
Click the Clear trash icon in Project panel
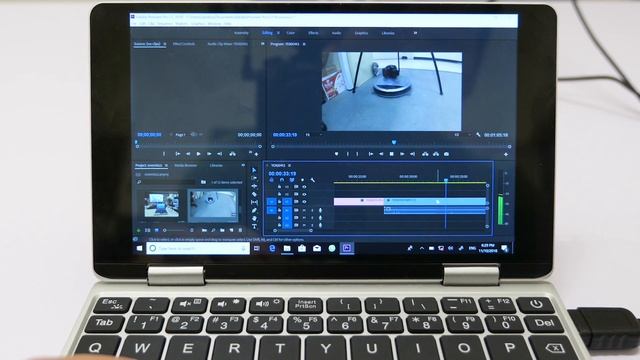[x=240, y=231]
